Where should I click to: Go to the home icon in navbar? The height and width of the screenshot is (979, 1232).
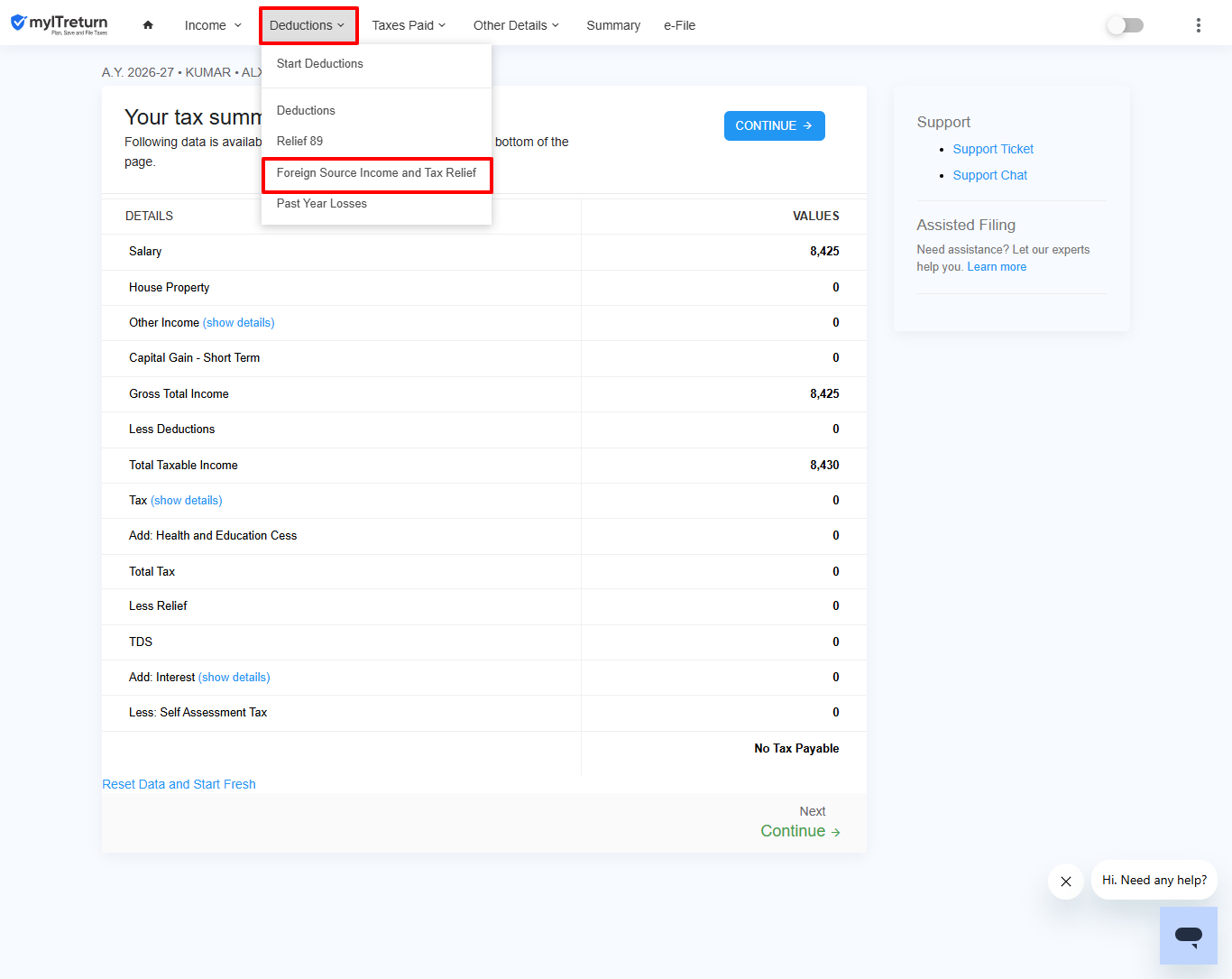point(148,25)
